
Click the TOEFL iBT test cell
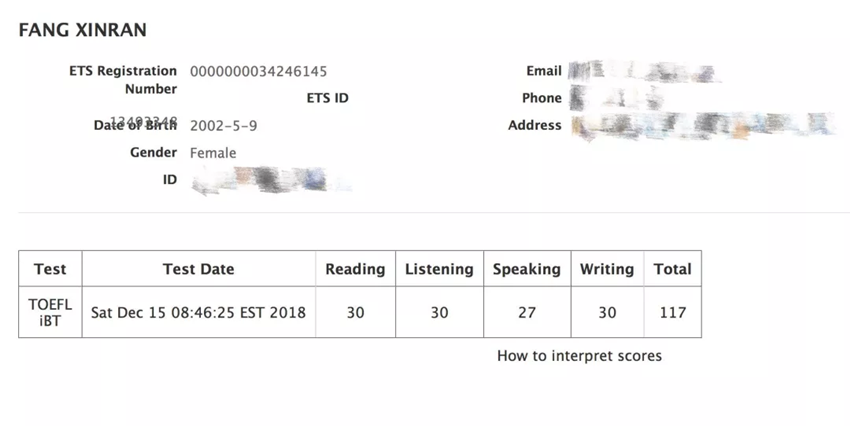(x=50, y=312)
